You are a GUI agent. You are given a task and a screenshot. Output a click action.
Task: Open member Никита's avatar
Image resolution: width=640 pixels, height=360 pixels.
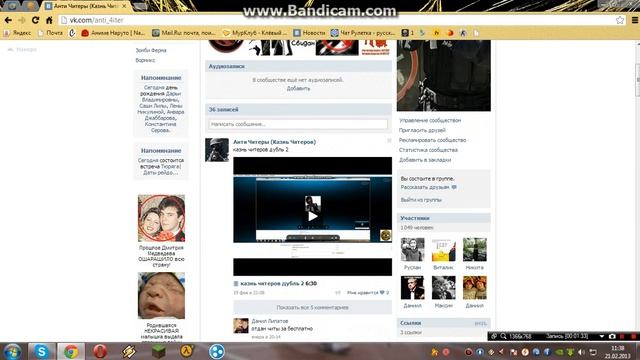[x=475, y=249]
